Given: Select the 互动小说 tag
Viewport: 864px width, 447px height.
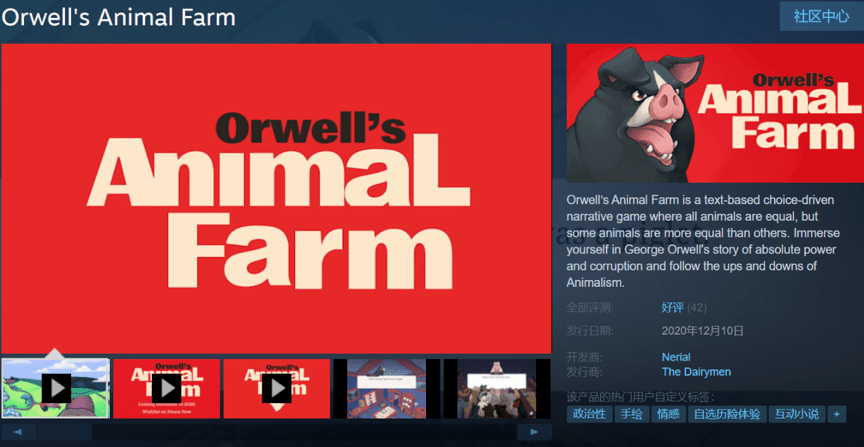Looking at the screenshot, I should coord(797,414).
